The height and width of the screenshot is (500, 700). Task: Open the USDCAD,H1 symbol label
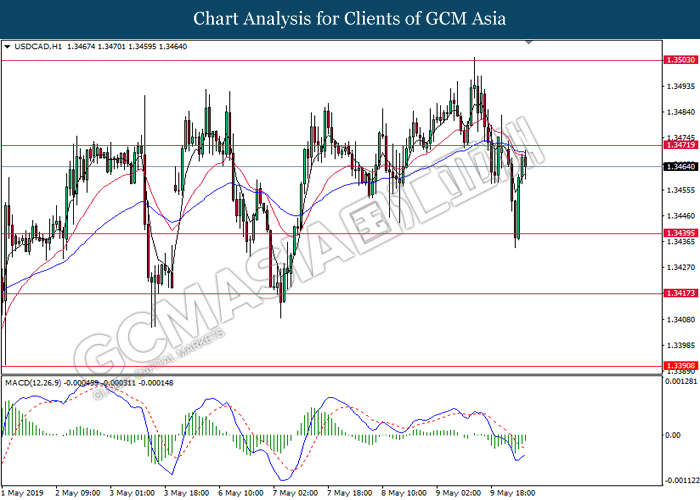click(x=39, y=46)
